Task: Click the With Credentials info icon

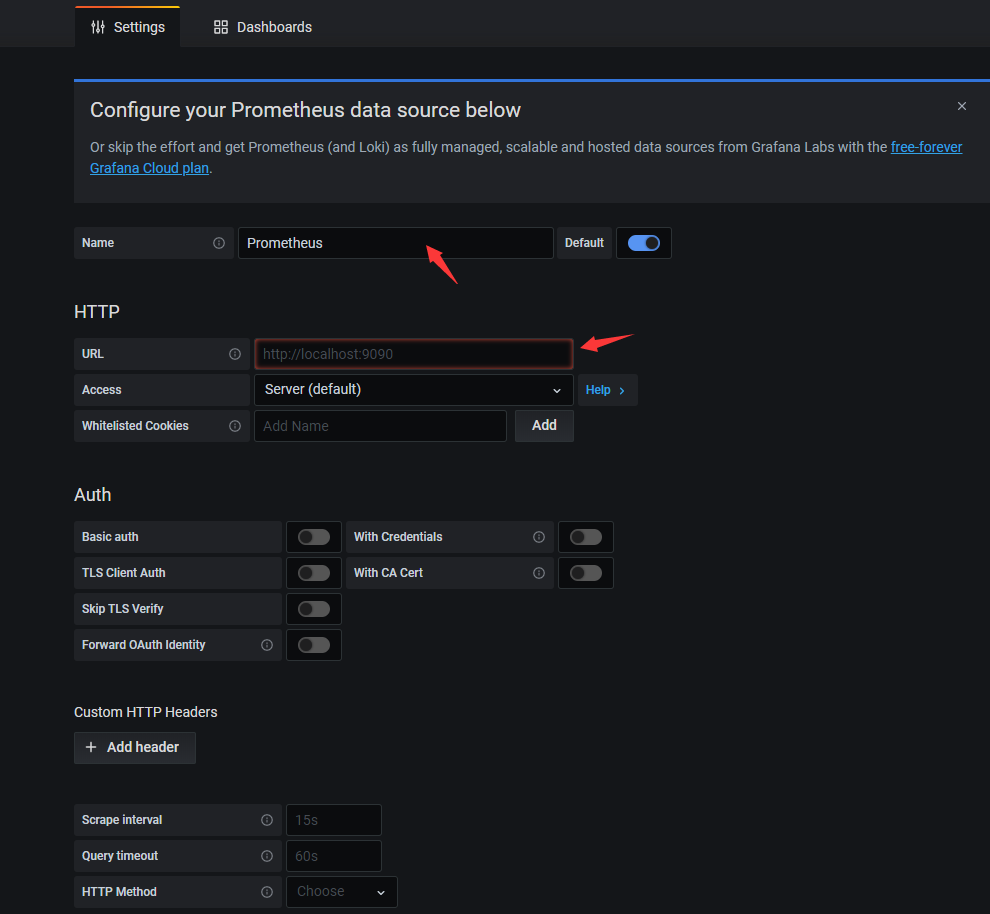Action: click(539, 537)
